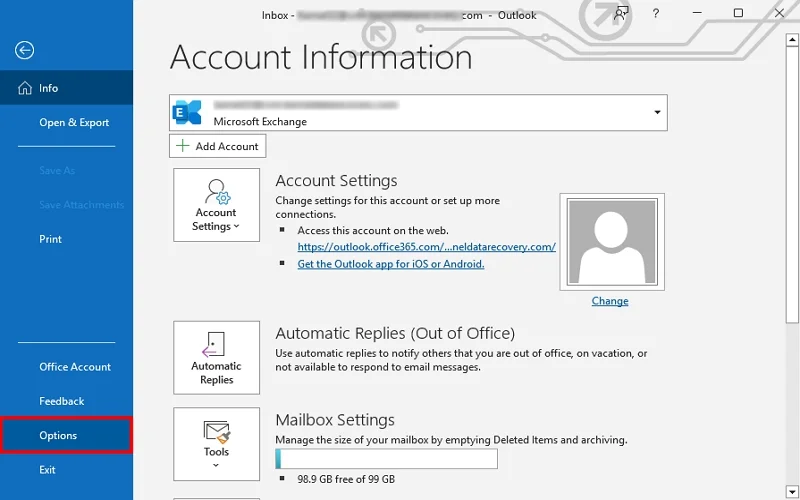
Task: Open the Automatic Replies button
Action: point(216,358)
